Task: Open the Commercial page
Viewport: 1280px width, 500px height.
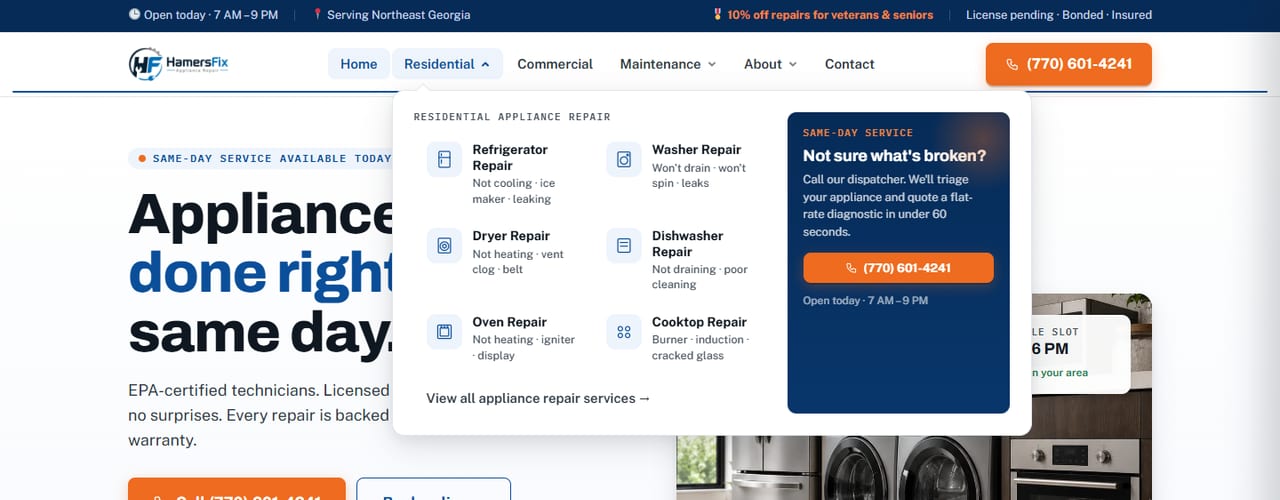Action: tap(555, 64)
